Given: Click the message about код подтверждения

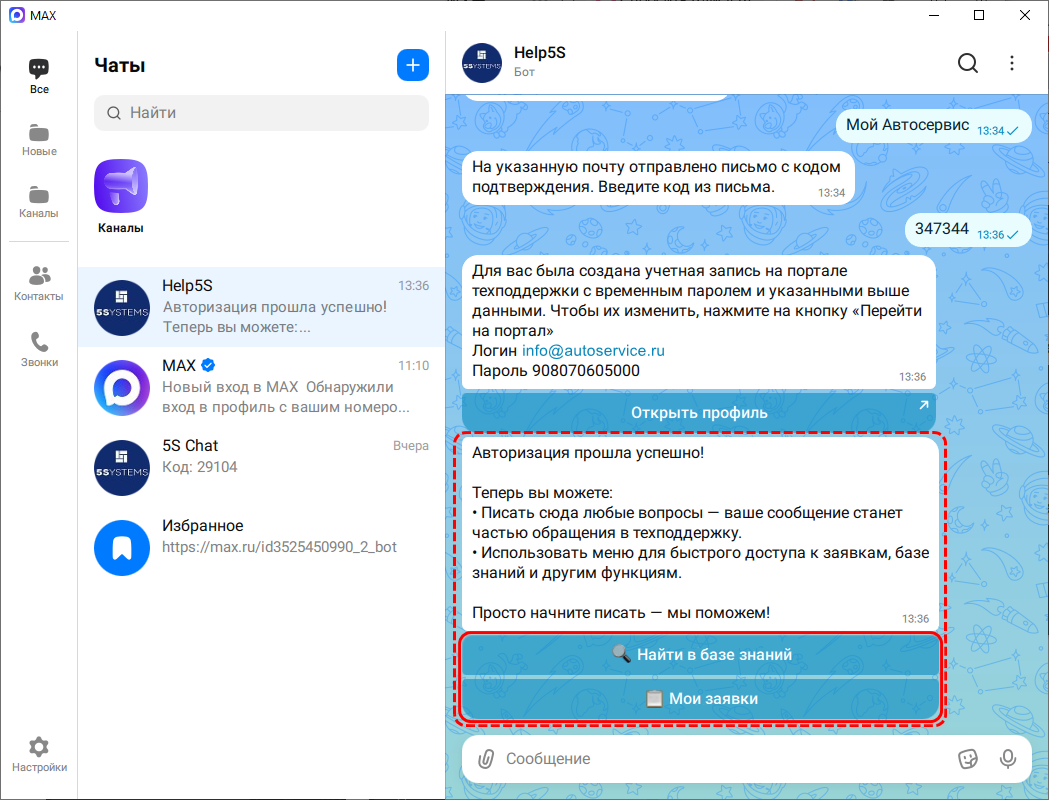Looking at the screenshot, I should tap(658, 177).
